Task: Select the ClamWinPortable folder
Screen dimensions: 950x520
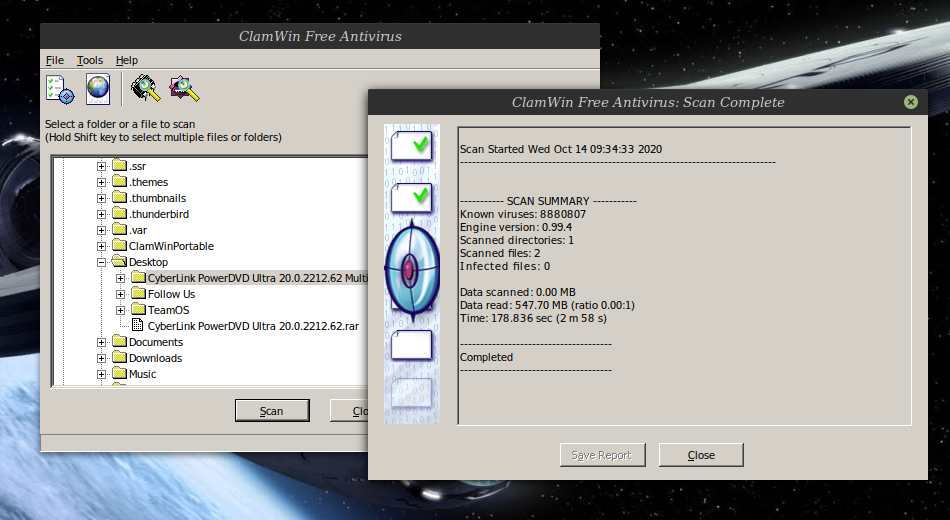Action: coord(171,246)
